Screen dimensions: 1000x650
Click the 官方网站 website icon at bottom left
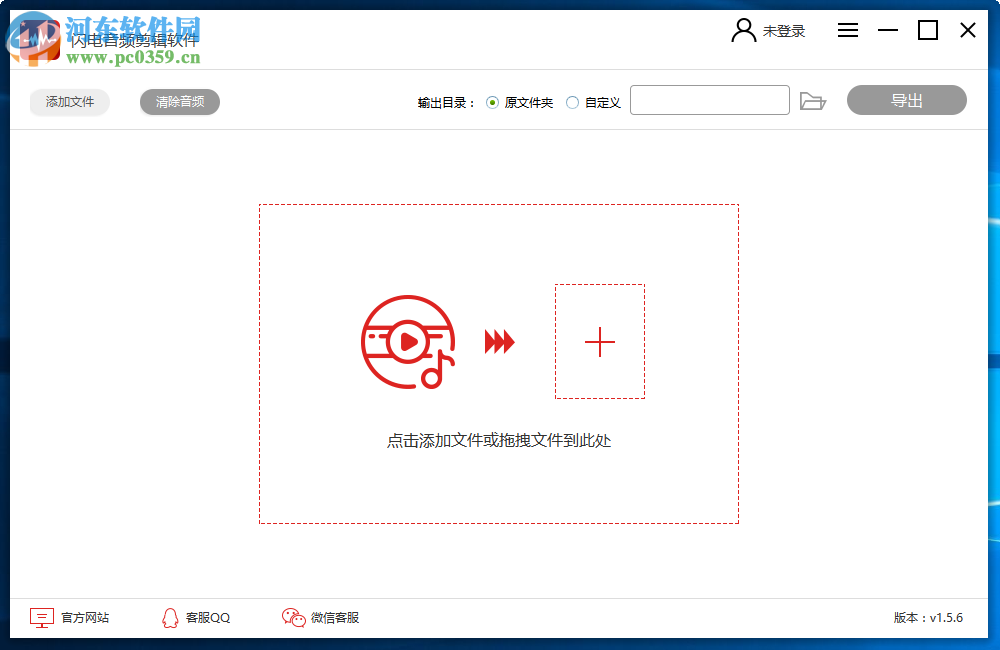(x=40, y=618)
